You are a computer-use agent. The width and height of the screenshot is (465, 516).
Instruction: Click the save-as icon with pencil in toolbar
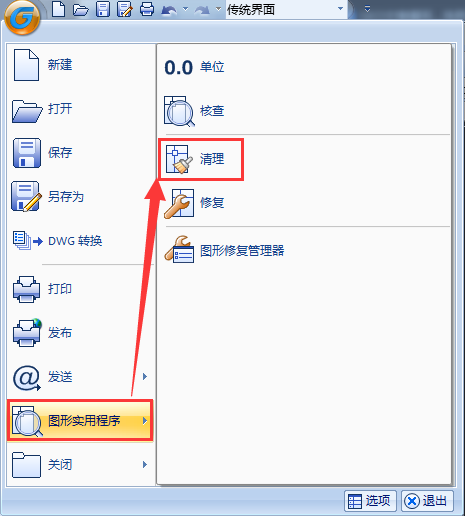[125, 9]
